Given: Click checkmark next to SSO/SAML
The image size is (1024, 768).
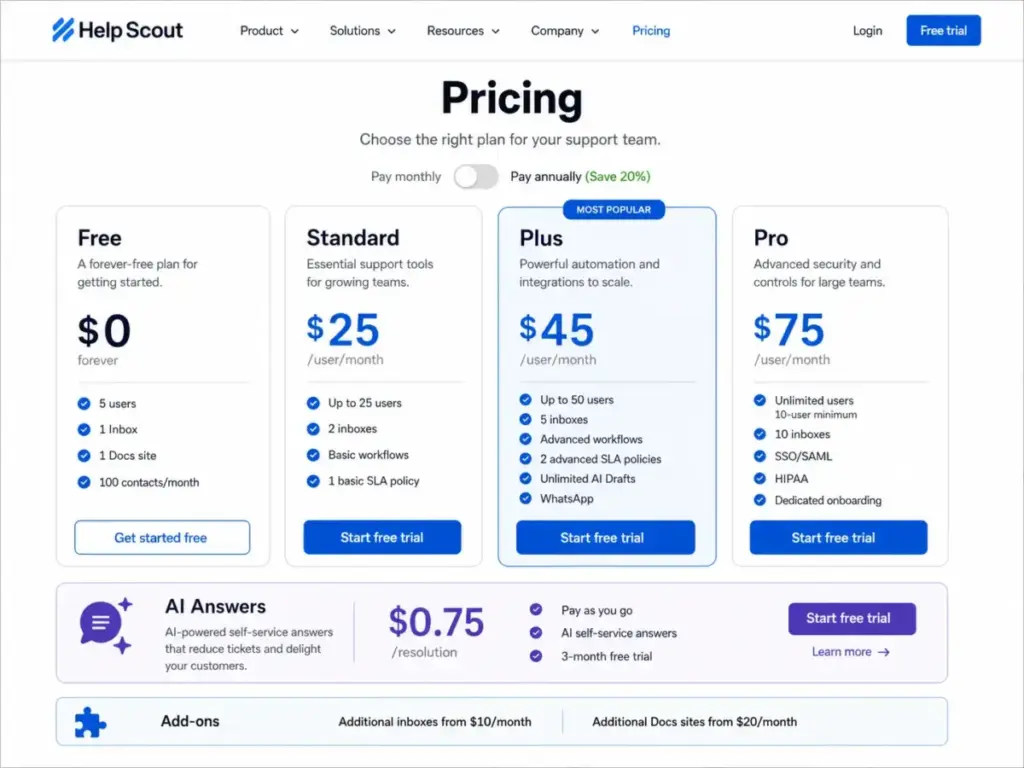Looking at the screenshot, I should [x=760, y=456].
